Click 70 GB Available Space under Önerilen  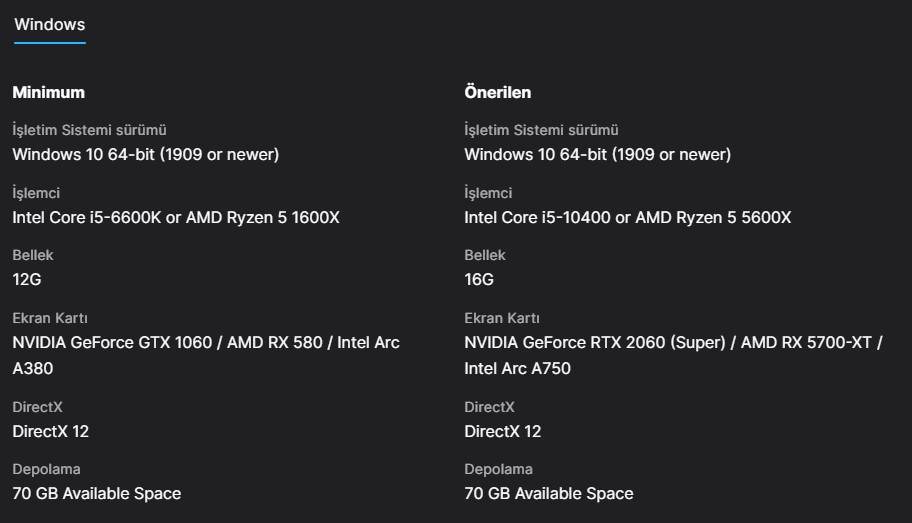click(x=549, y=493)
